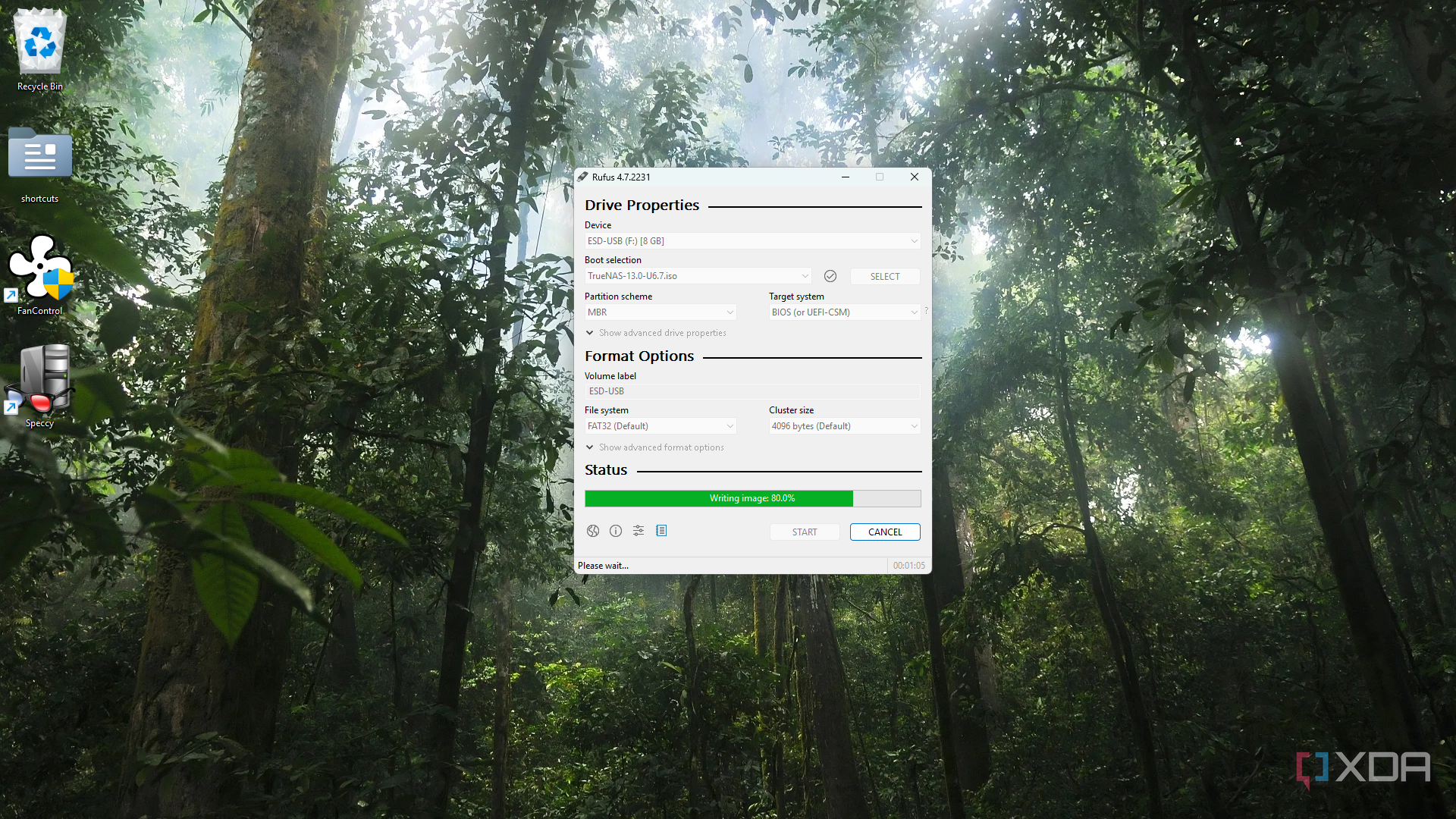
Task: Expand Show advanced format options
Action: [x=655, y=447]
